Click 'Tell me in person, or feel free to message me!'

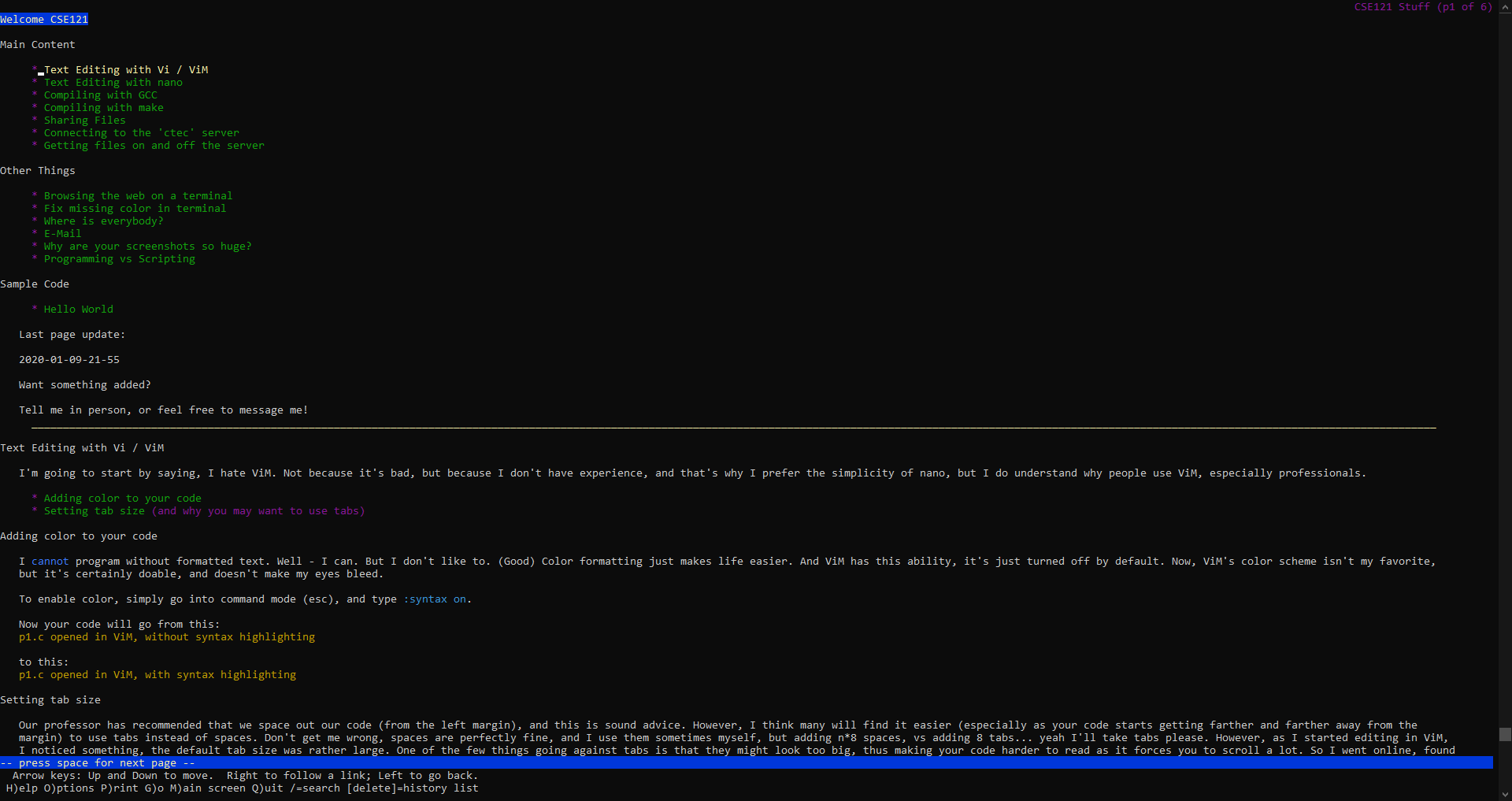164,410
